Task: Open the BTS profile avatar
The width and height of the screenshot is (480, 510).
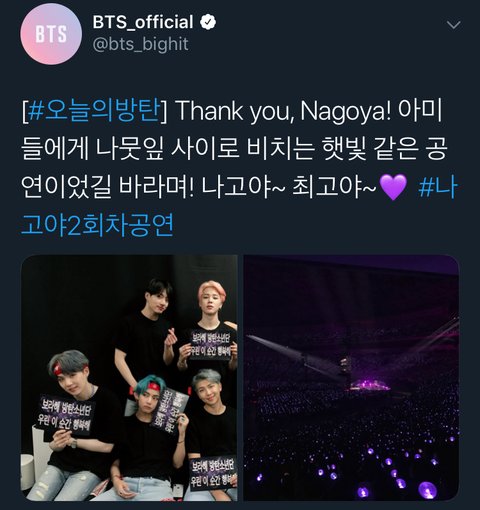Action: [51, 34]
